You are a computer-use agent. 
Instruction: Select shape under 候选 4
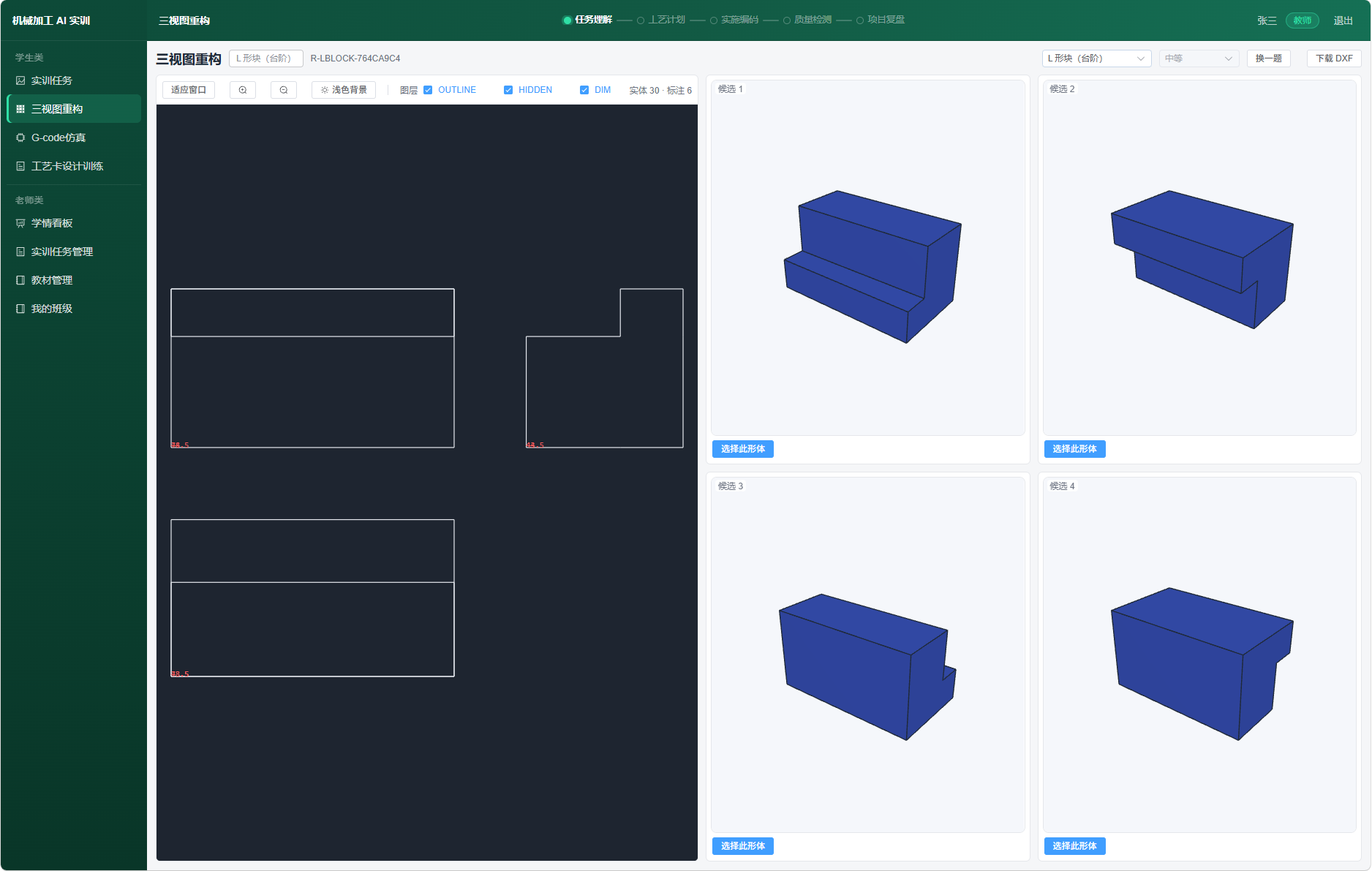(x=1074, y=846)
